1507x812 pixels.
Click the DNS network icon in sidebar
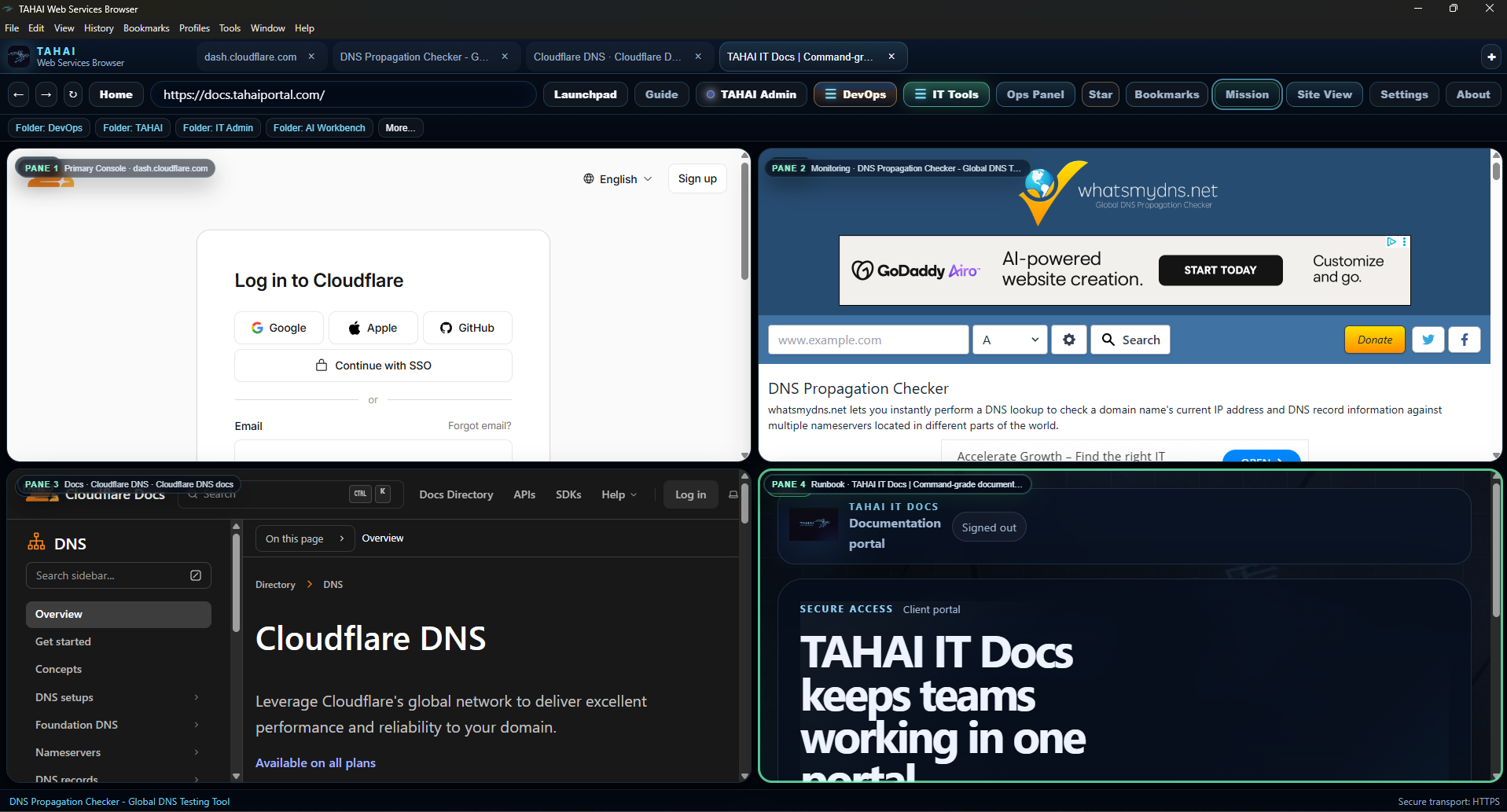pos(36,542)
